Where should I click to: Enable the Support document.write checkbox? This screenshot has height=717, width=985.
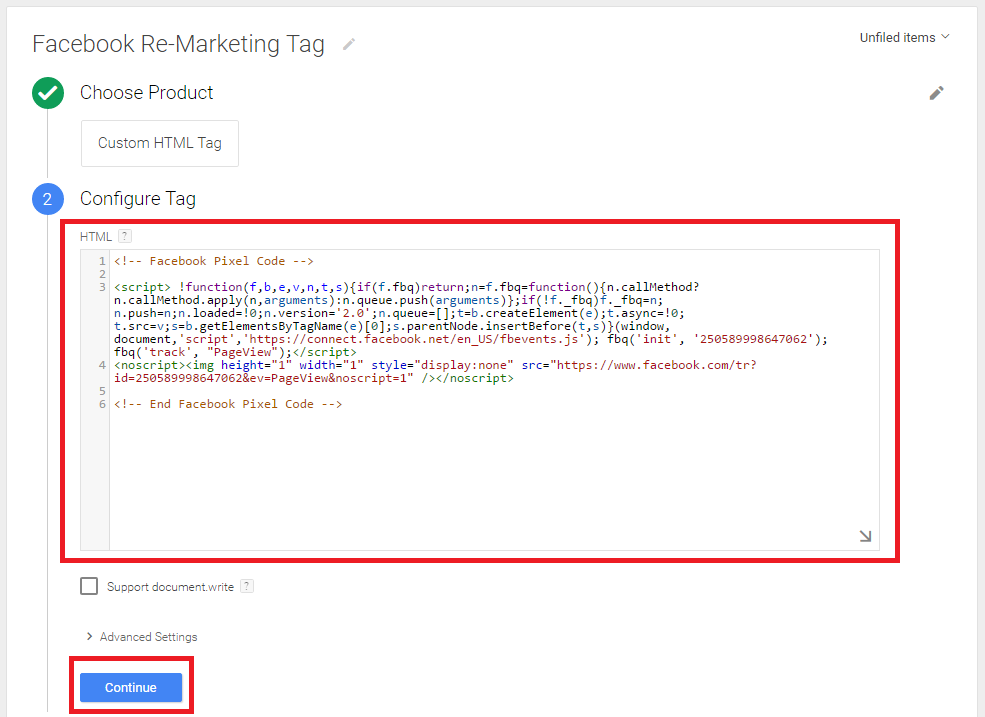(89, 586)
